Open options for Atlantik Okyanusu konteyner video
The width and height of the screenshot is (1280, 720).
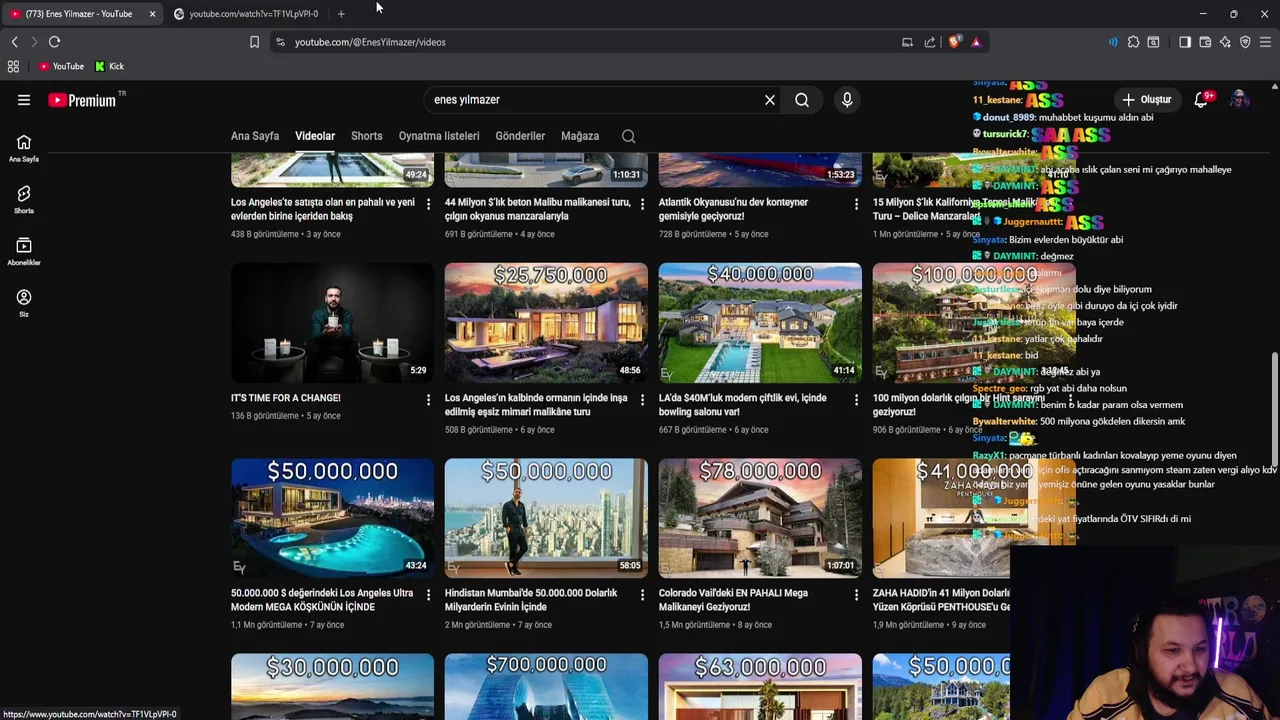(856, 204)
